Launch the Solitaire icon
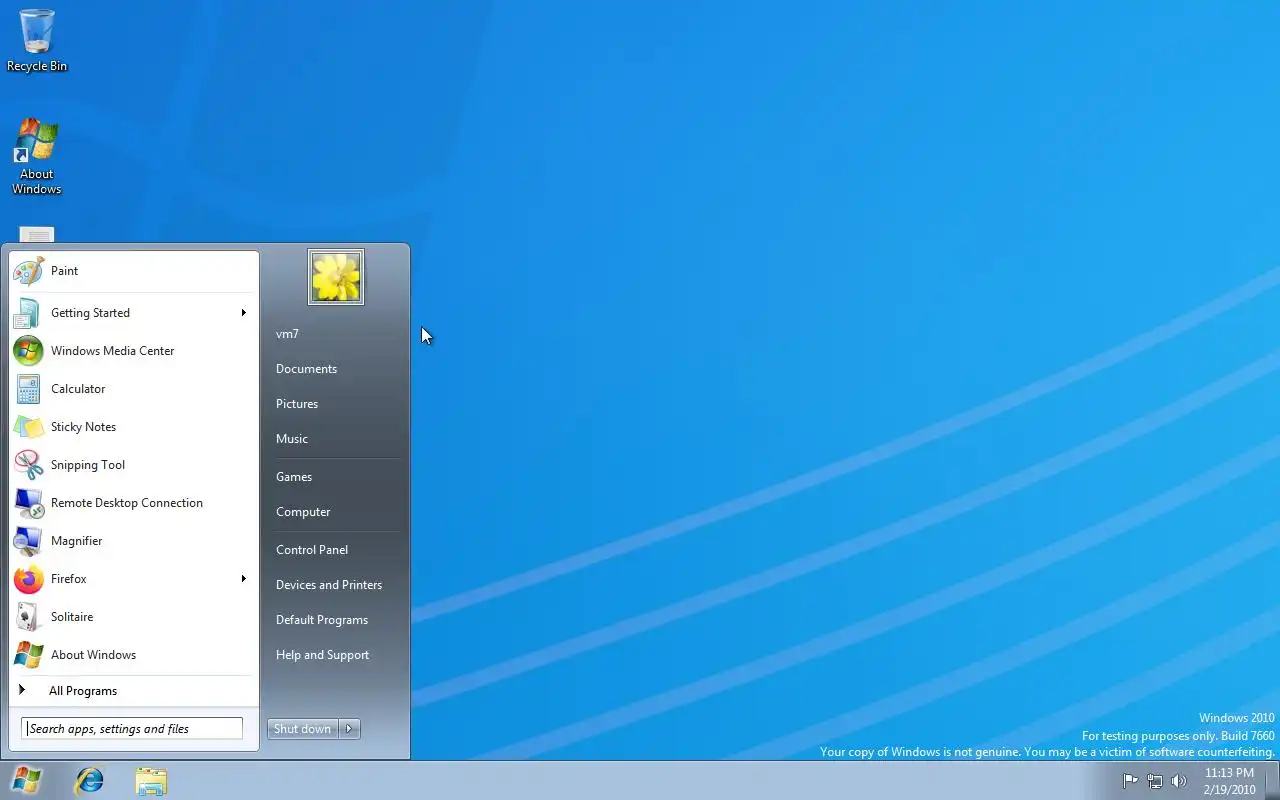 pos(28,617)
